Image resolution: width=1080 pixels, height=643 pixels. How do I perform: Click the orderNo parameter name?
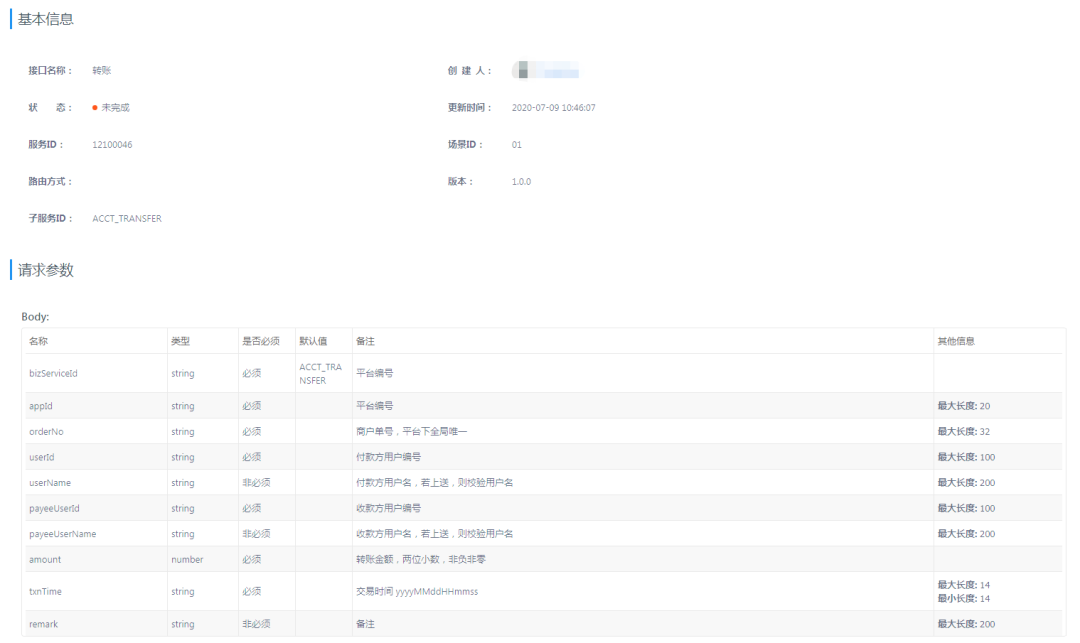(48, 431)
